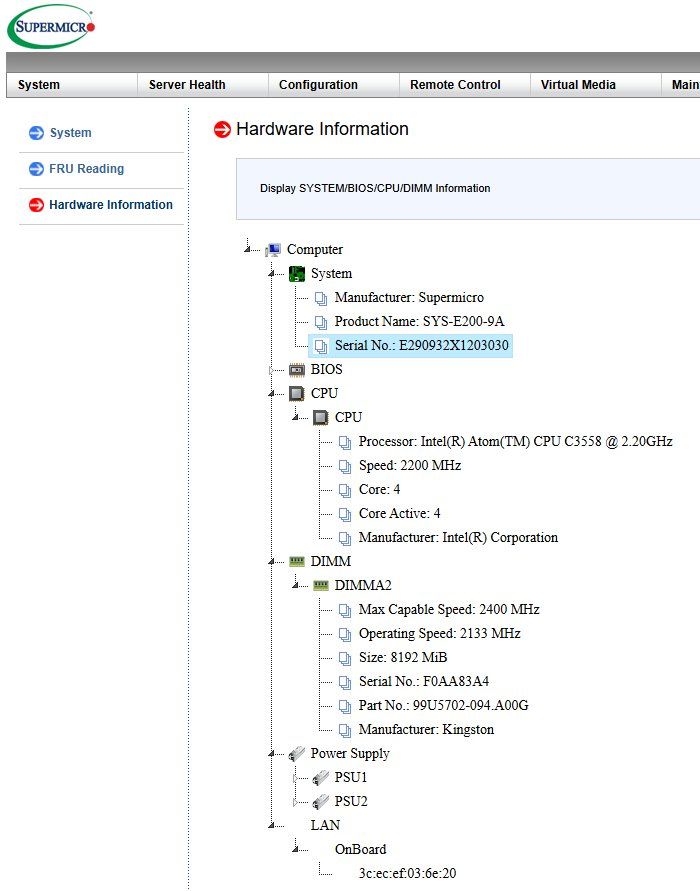Open the Remote Control menu
The width and height of the screenshot is (700, 891).
465,85
